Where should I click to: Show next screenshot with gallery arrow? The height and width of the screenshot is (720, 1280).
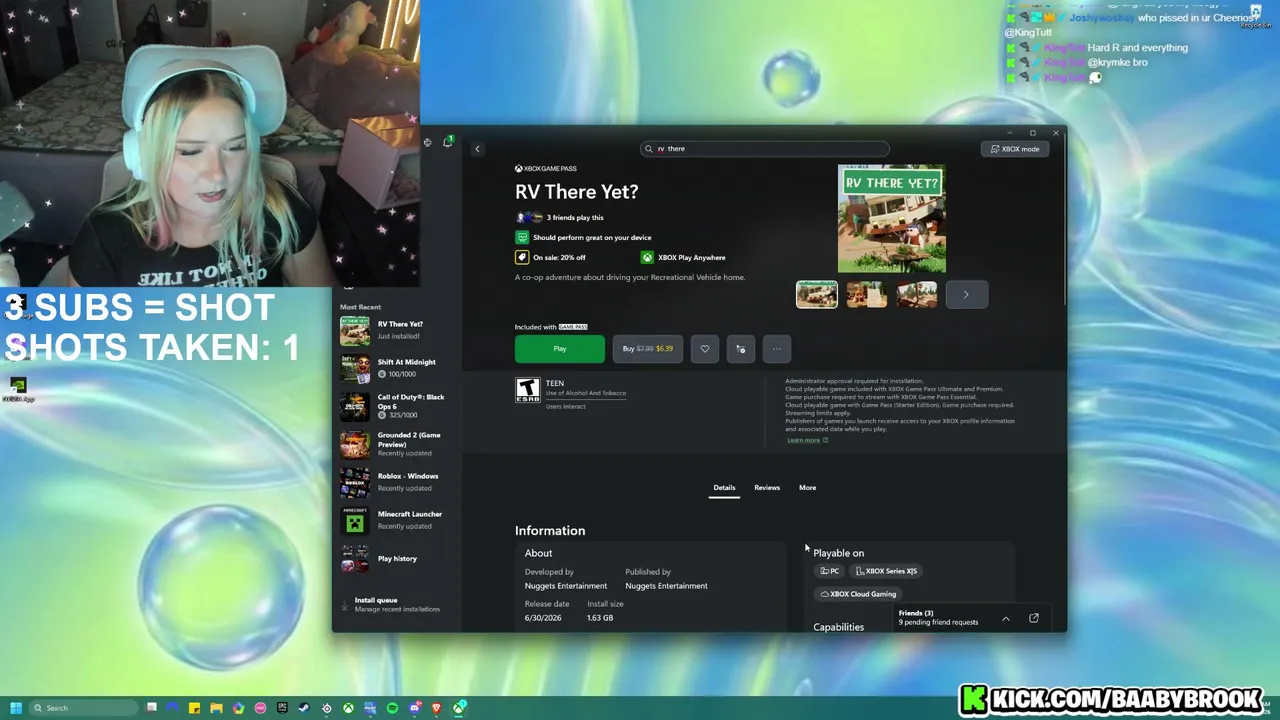click(966, 294)
